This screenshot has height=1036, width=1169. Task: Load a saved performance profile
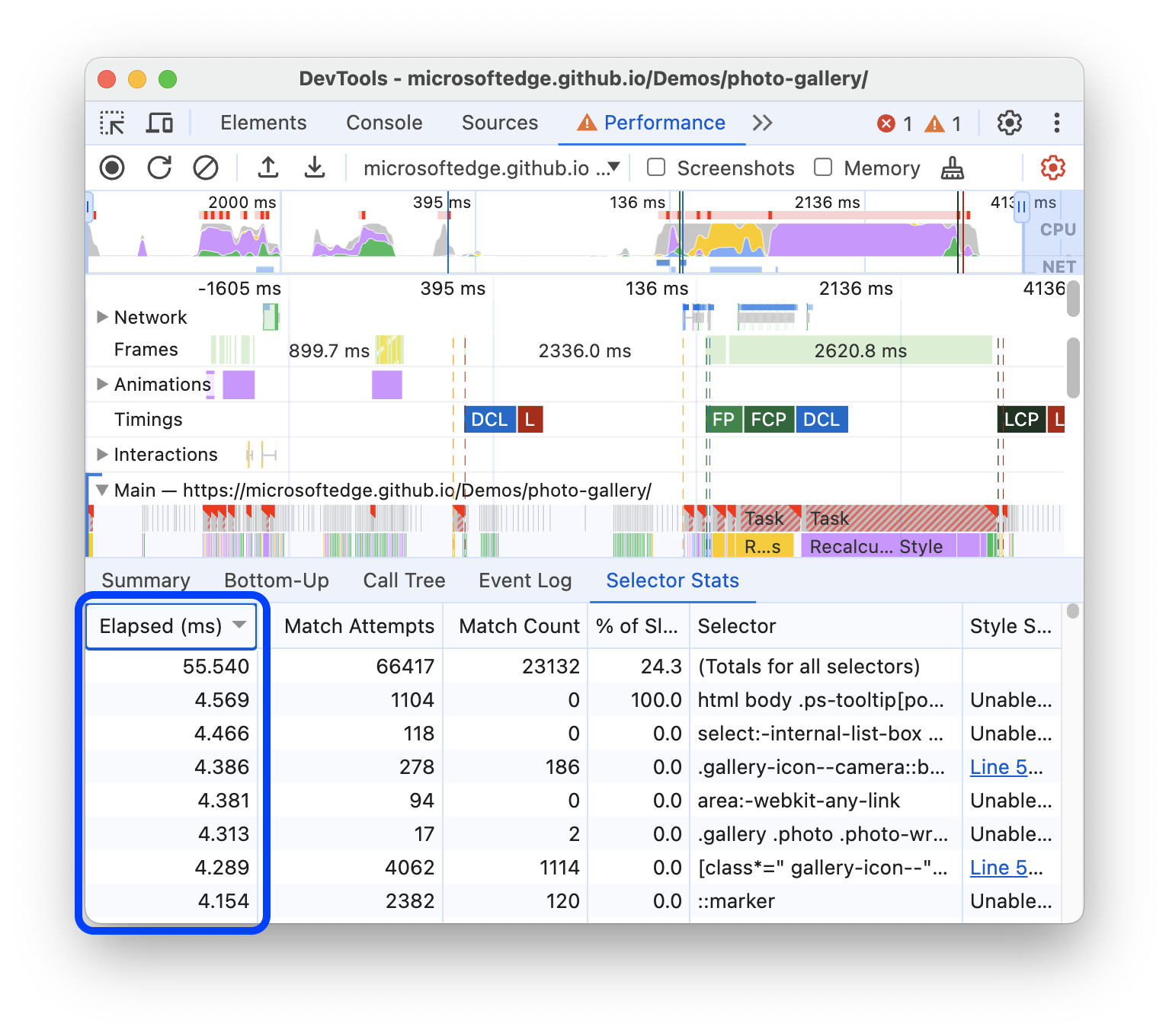[x=267, y=168]
